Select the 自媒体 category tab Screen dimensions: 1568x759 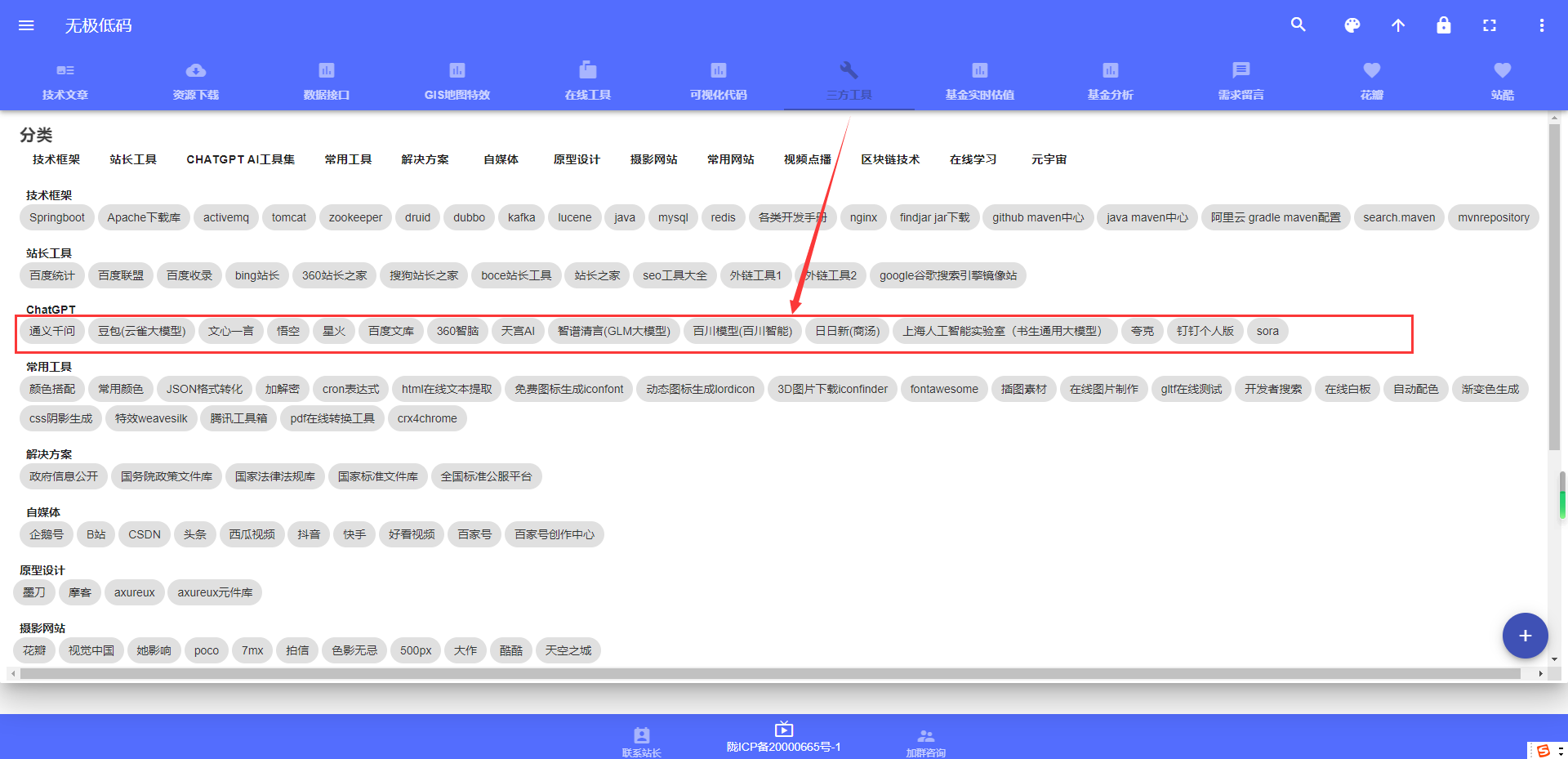pyautogui.click(x=501, y=159)
